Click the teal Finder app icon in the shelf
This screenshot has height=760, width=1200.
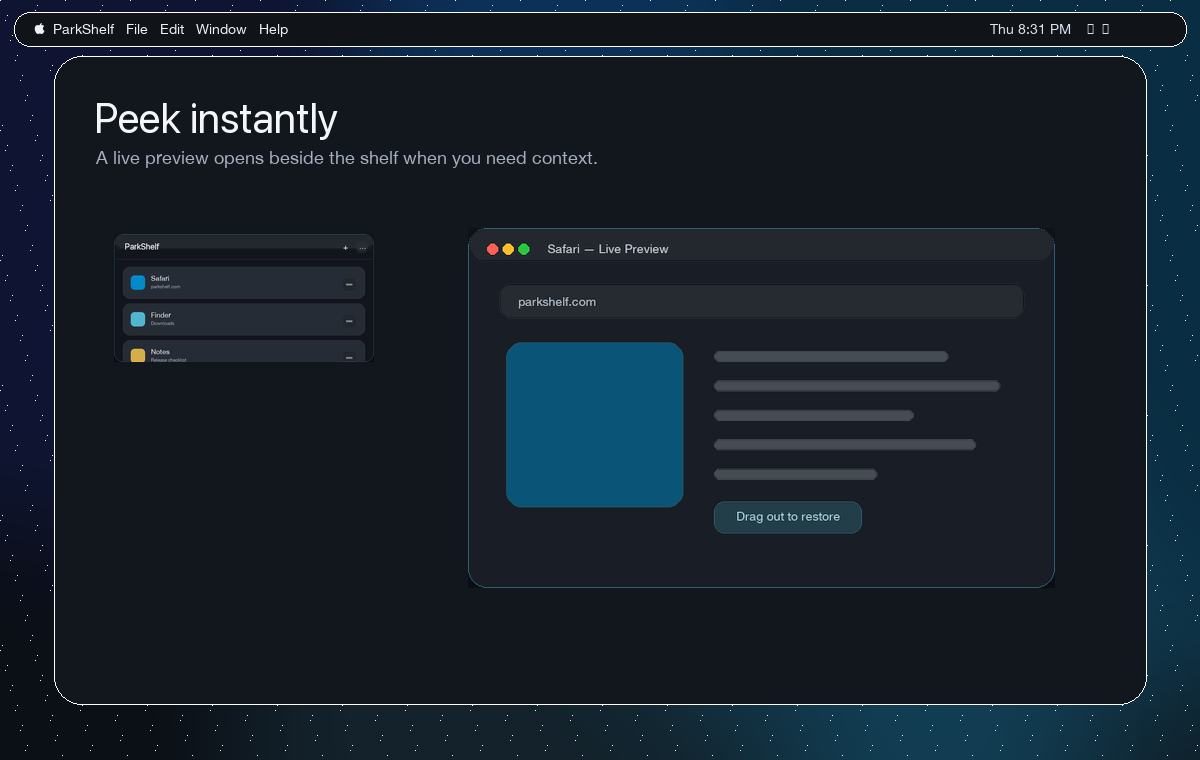(x=138, y=319)
